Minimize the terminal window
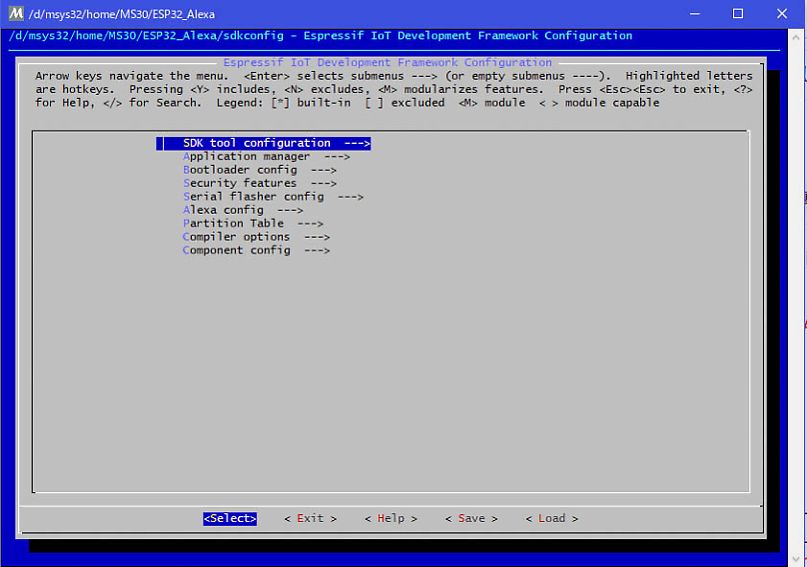This screenshot has height=567, width=807. click(x=695, y=13)
